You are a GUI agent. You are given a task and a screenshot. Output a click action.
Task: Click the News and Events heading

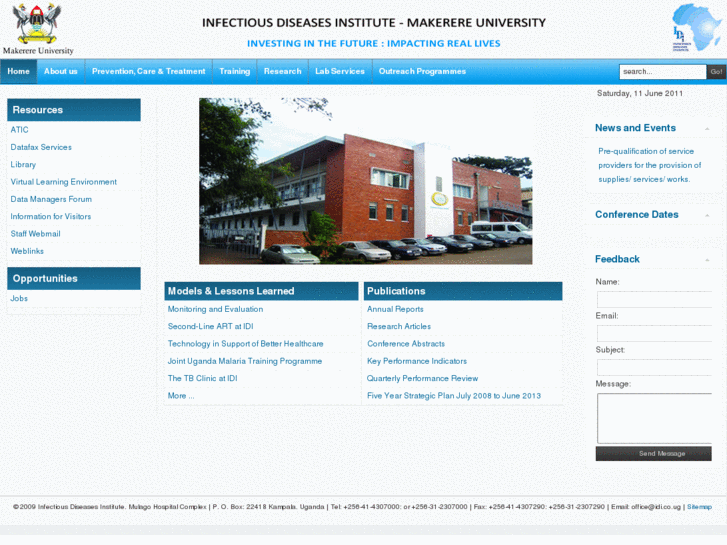pos(635,128)
